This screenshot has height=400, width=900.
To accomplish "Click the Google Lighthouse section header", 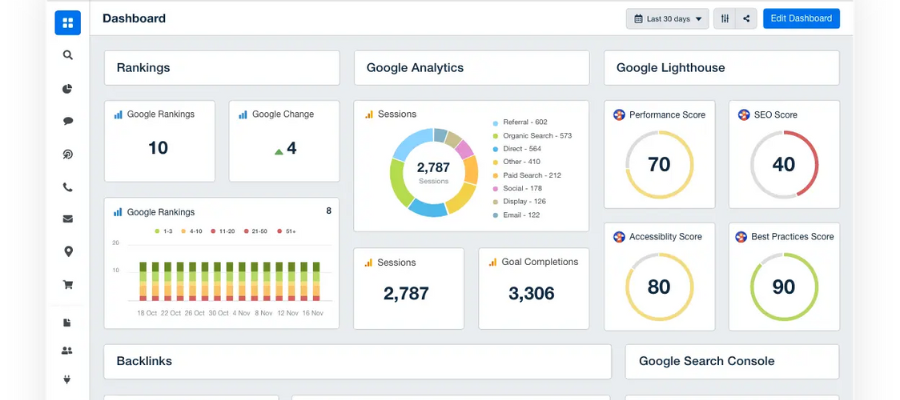I will point(721,68).
